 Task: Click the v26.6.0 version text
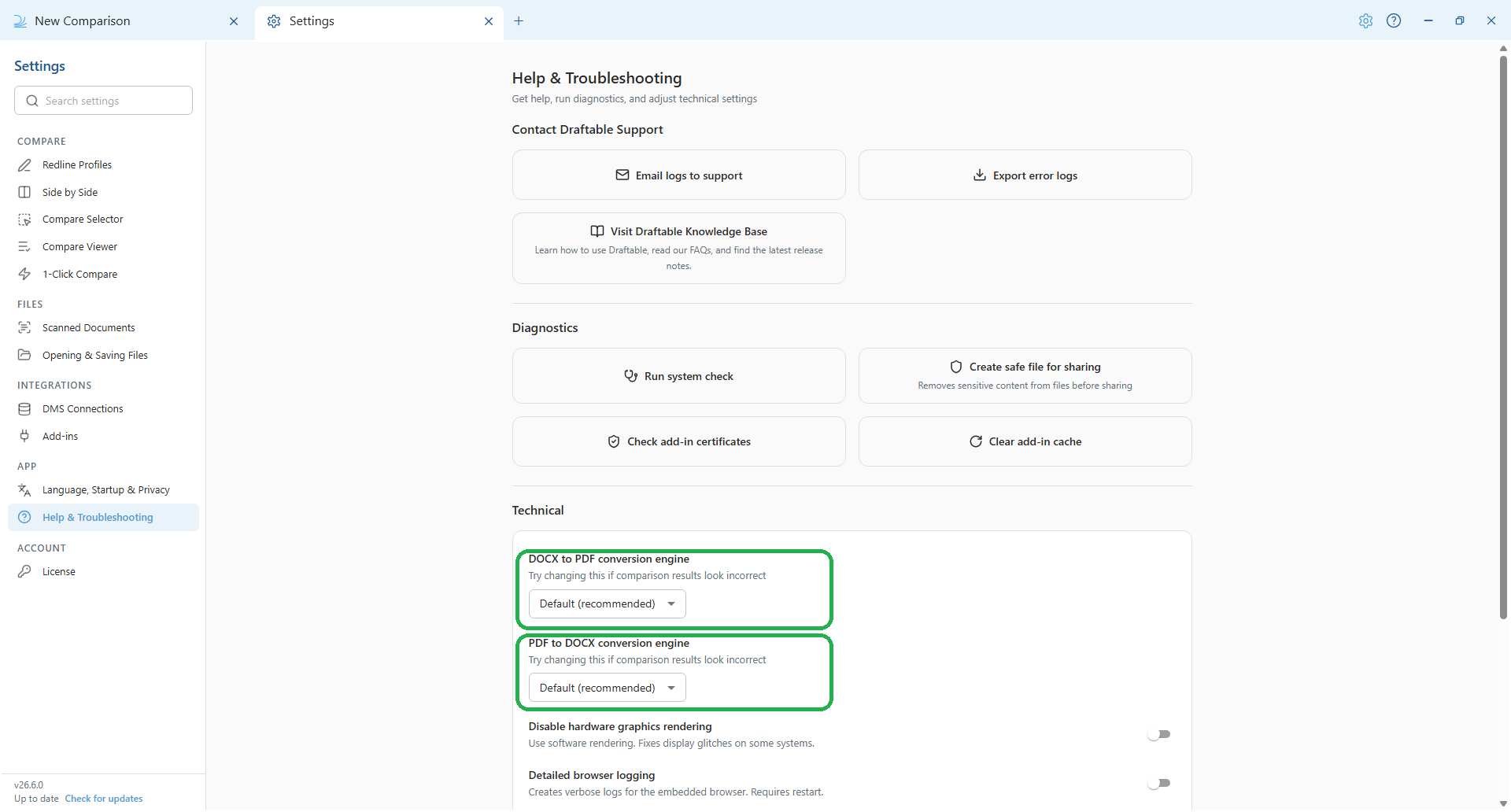(29, 785)
